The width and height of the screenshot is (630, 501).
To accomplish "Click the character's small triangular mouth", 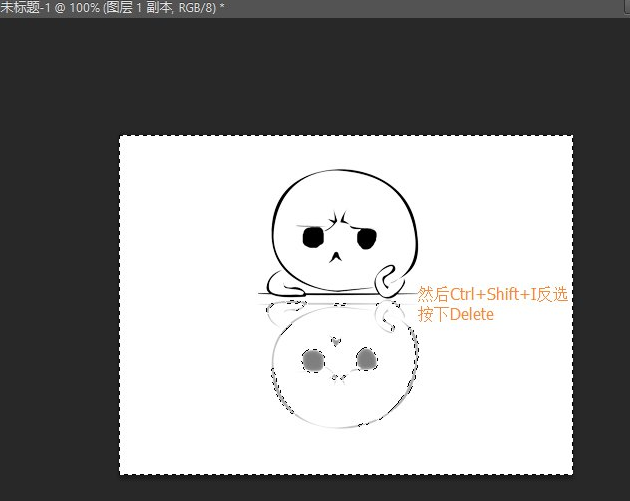I will (338, 257).
